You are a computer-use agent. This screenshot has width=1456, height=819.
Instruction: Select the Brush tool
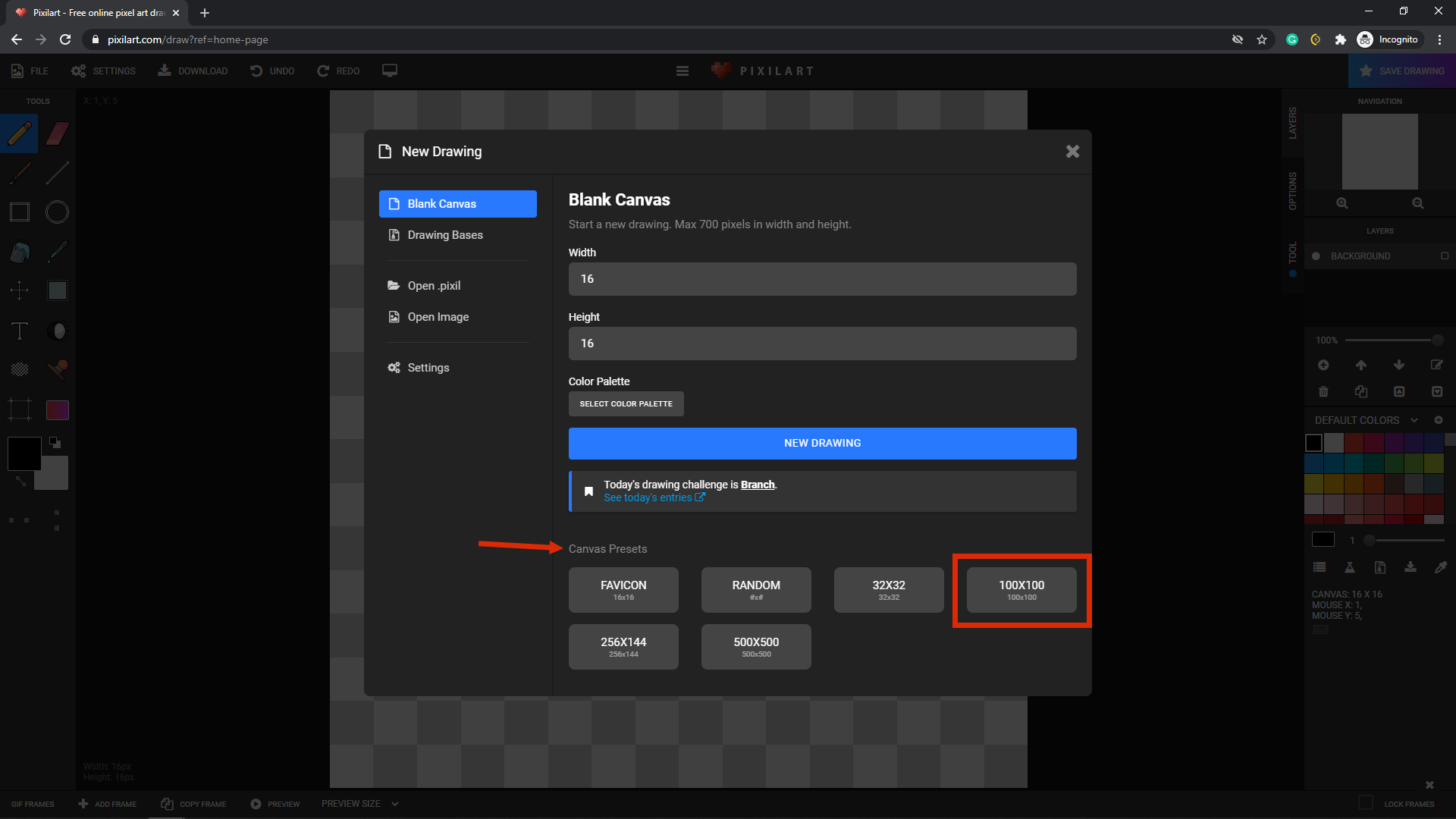[19, 173]
